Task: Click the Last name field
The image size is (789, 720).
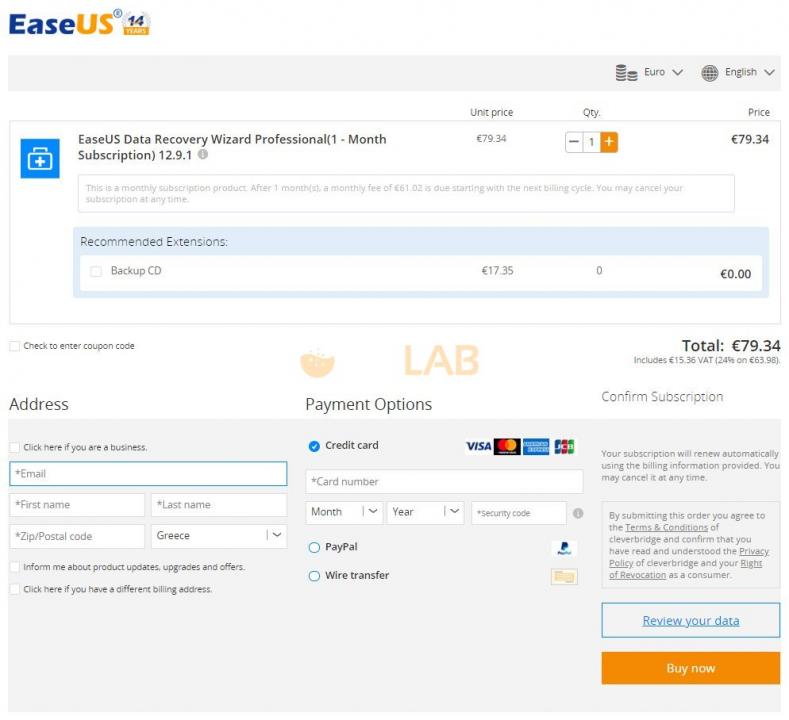Action: [219, 505]
